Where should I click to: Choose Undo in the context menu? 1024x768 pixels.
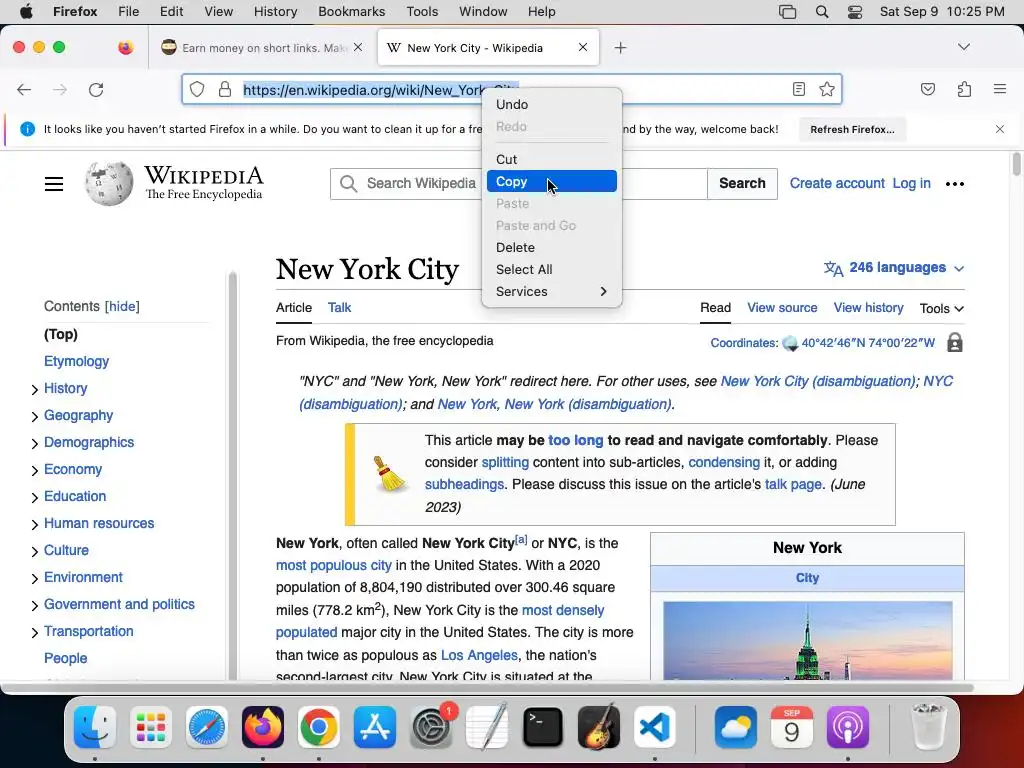pos(552,104)
